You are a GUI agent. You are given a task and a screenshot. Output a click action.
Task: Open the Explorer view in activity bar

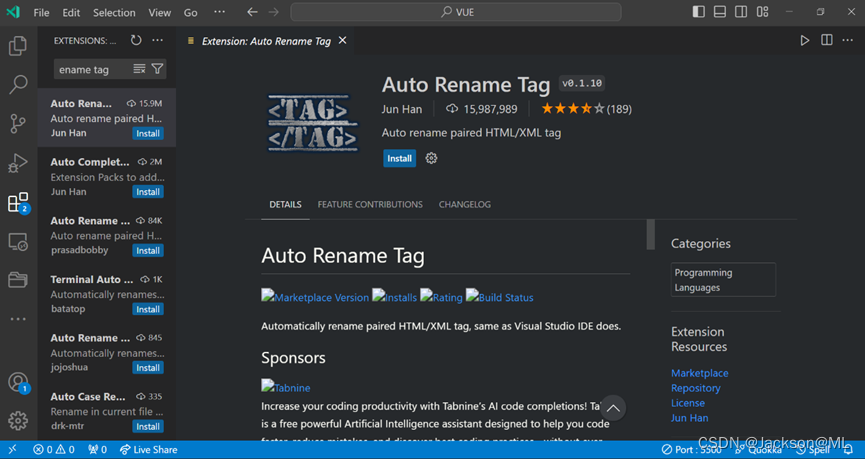(18, 45)
